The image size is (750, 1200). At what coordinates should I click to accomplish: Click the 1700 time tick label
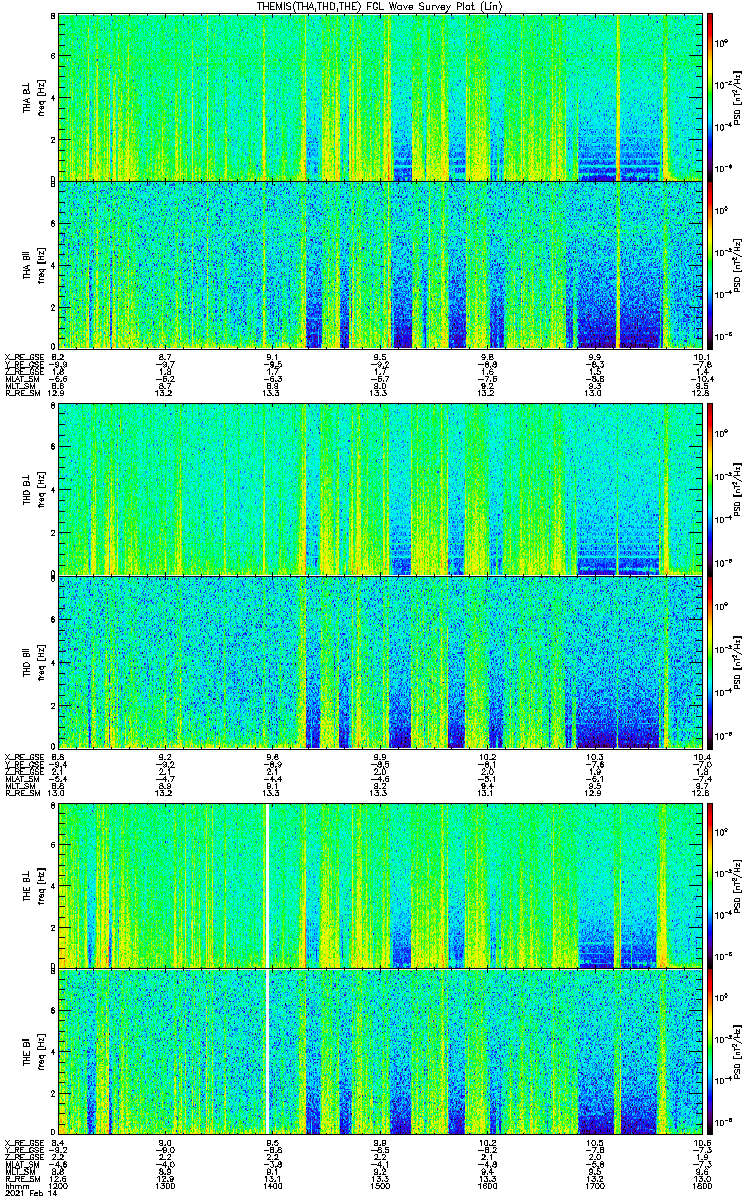pyautogui.click(x=595, y=1185)
